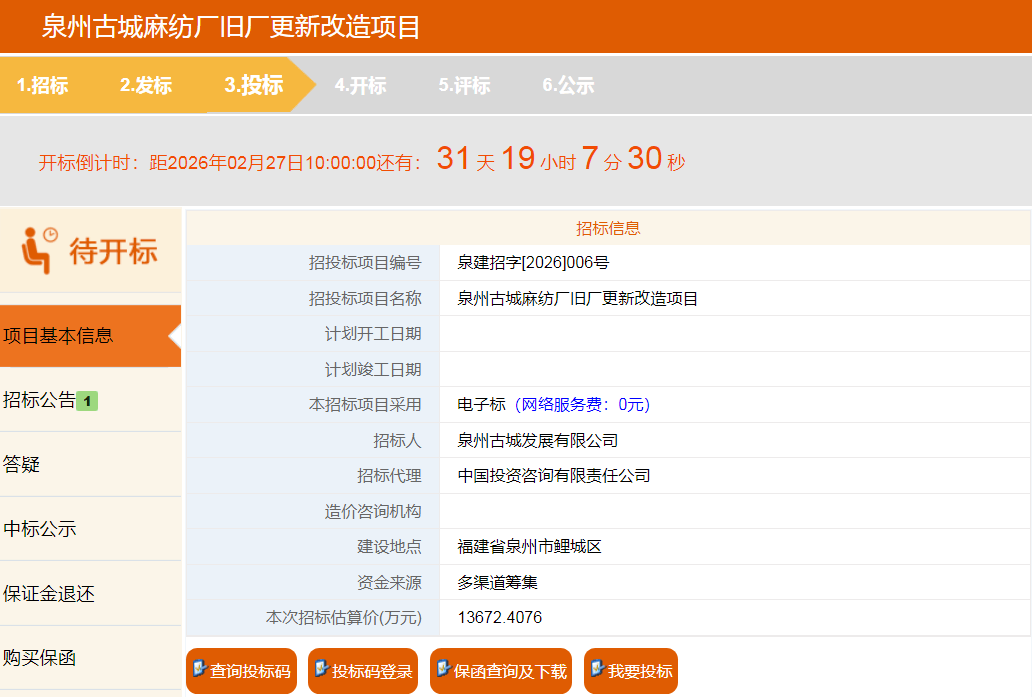The image size is (1032, 697).
Task: Click step 1.招标 in the progress bar
Action: (x=43, y=85)
